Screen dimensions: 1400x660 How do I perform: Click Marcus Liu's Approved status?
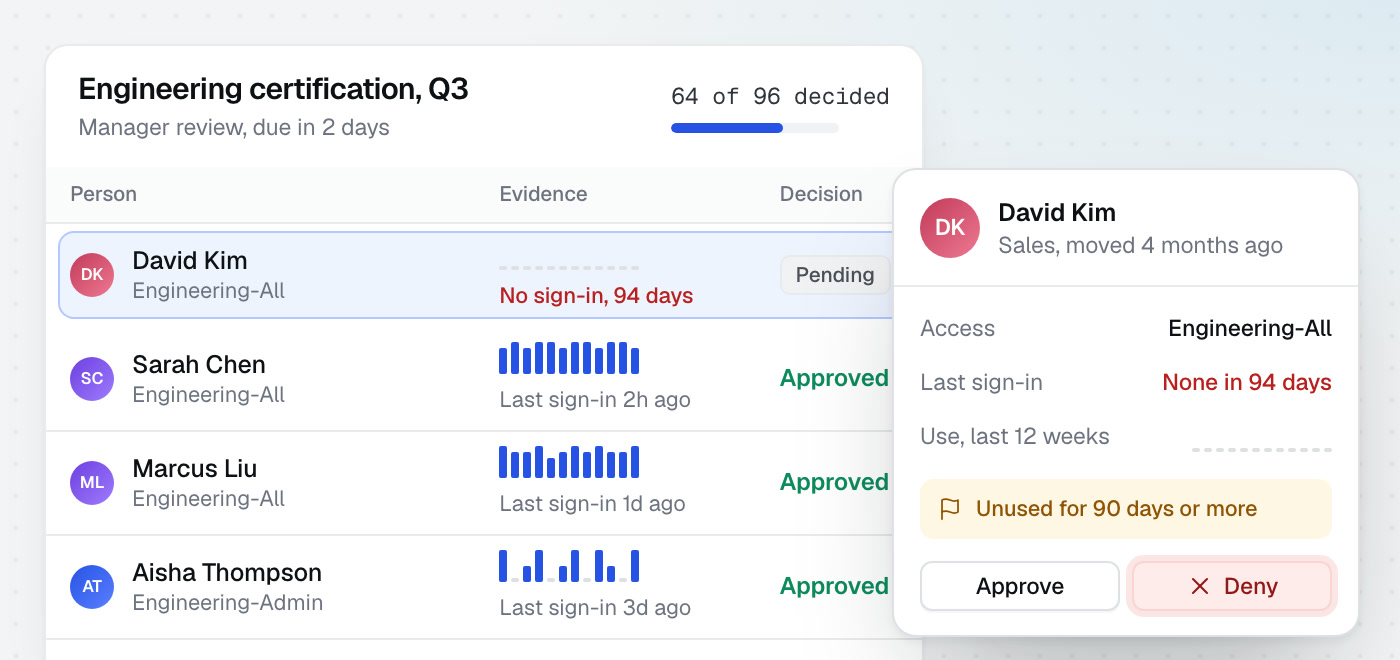(x=834, y=482)
